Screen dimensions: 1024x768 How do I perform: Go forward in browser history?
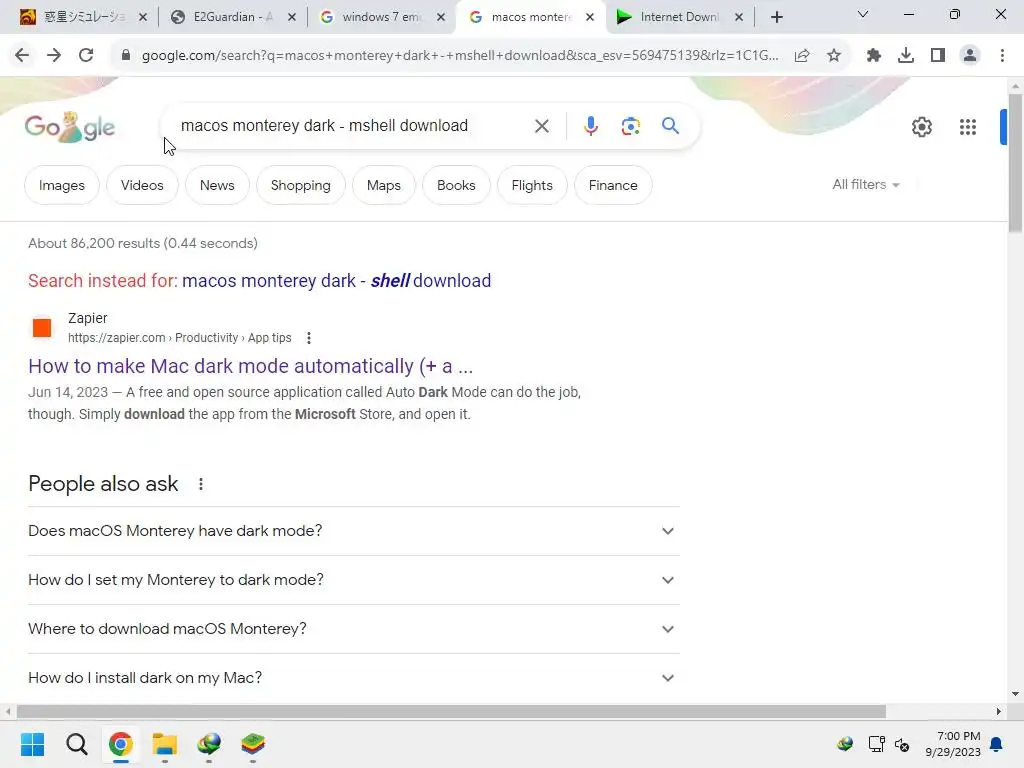click(54, 56)
